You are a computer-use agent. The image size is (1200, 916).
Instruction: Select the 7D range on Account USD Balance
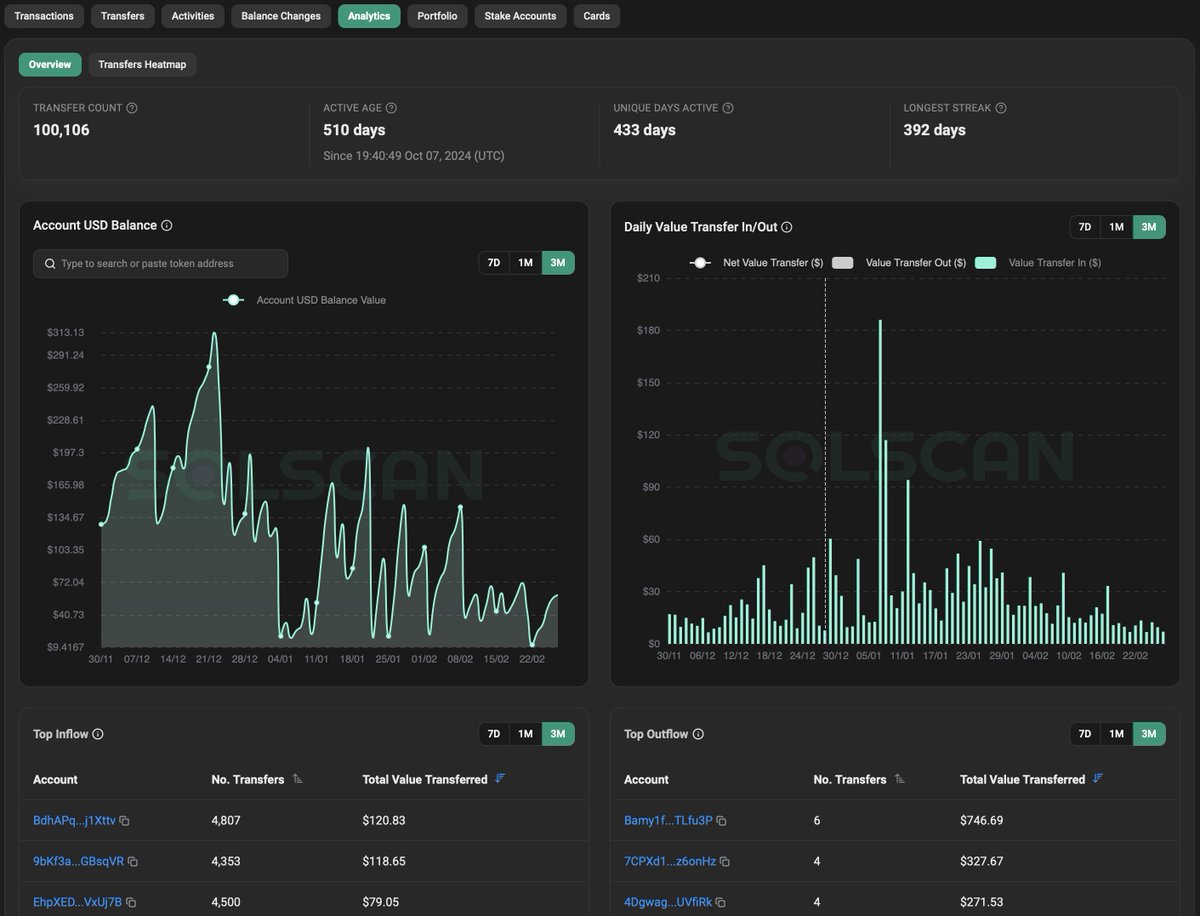(x=493, y=262)
